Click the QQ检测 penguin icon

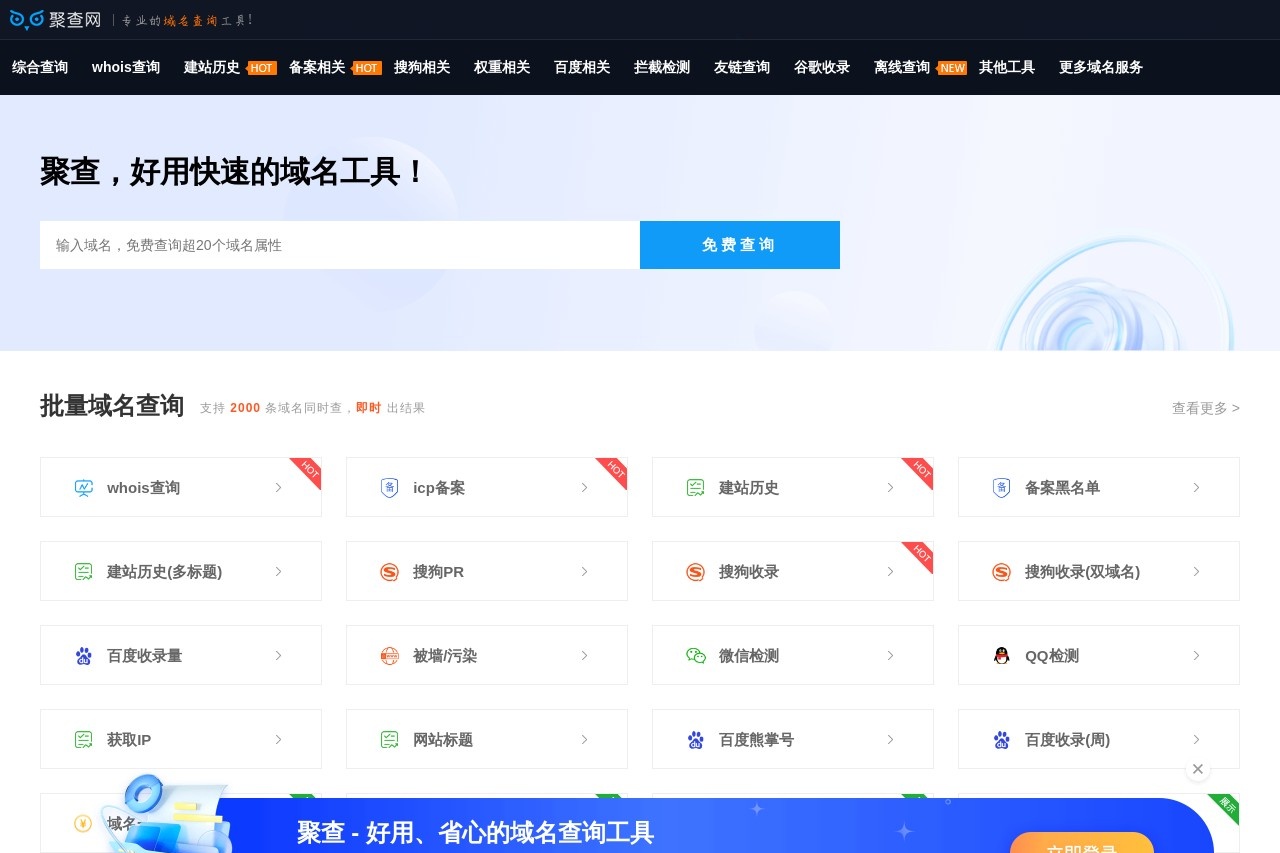point(1002,656)
